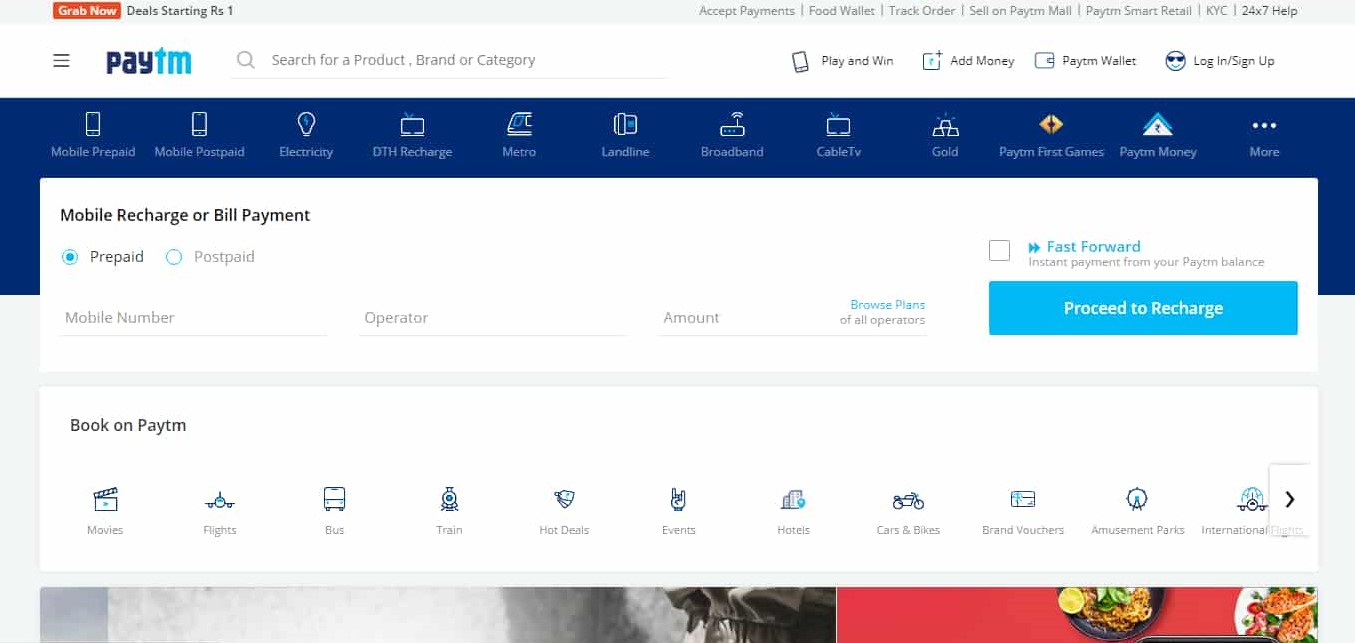Image resolution: width=1355 pixels, height=643 pixels.
Task: Open the Broadband router icon
Action: (x=732, y=124)
